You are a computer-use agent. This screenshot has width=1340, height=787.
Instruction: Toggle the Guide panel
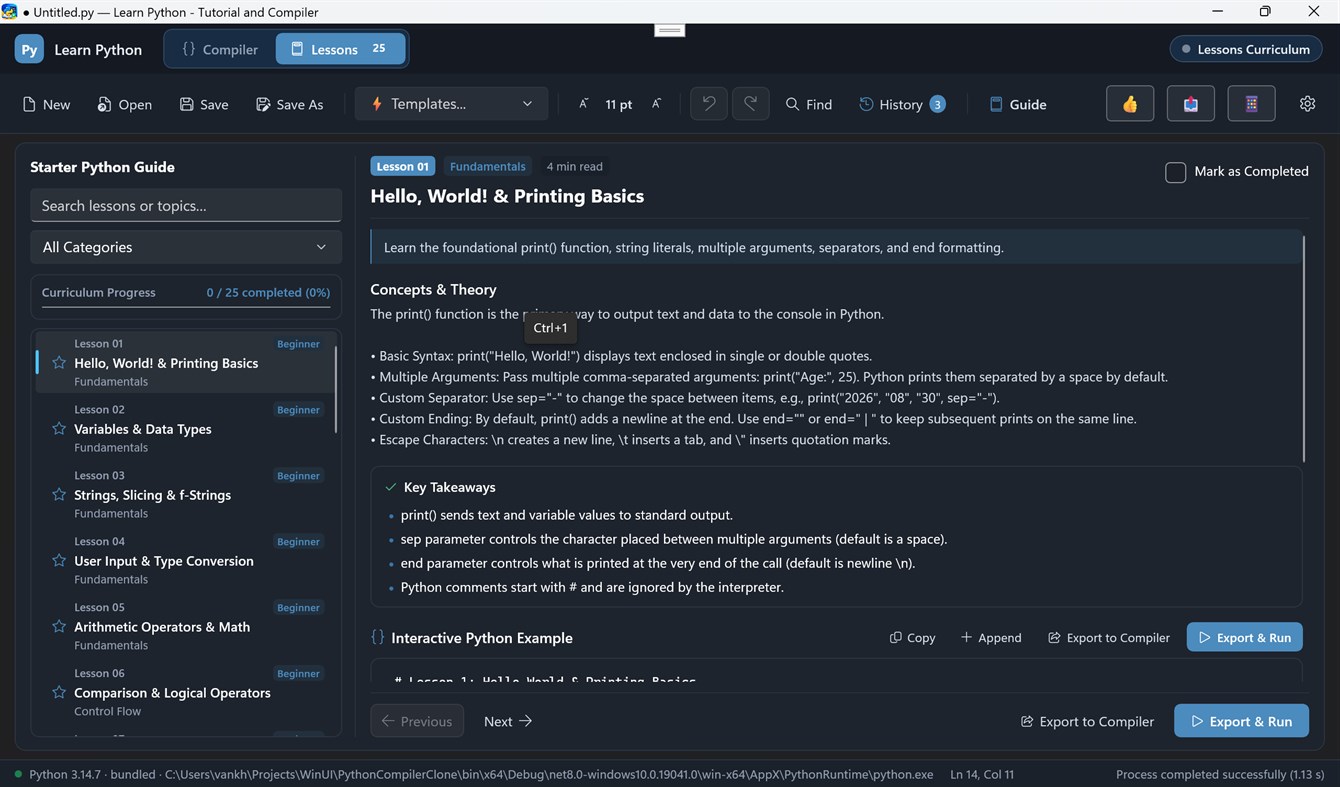pyautogui.click(x=1018, y=104)
